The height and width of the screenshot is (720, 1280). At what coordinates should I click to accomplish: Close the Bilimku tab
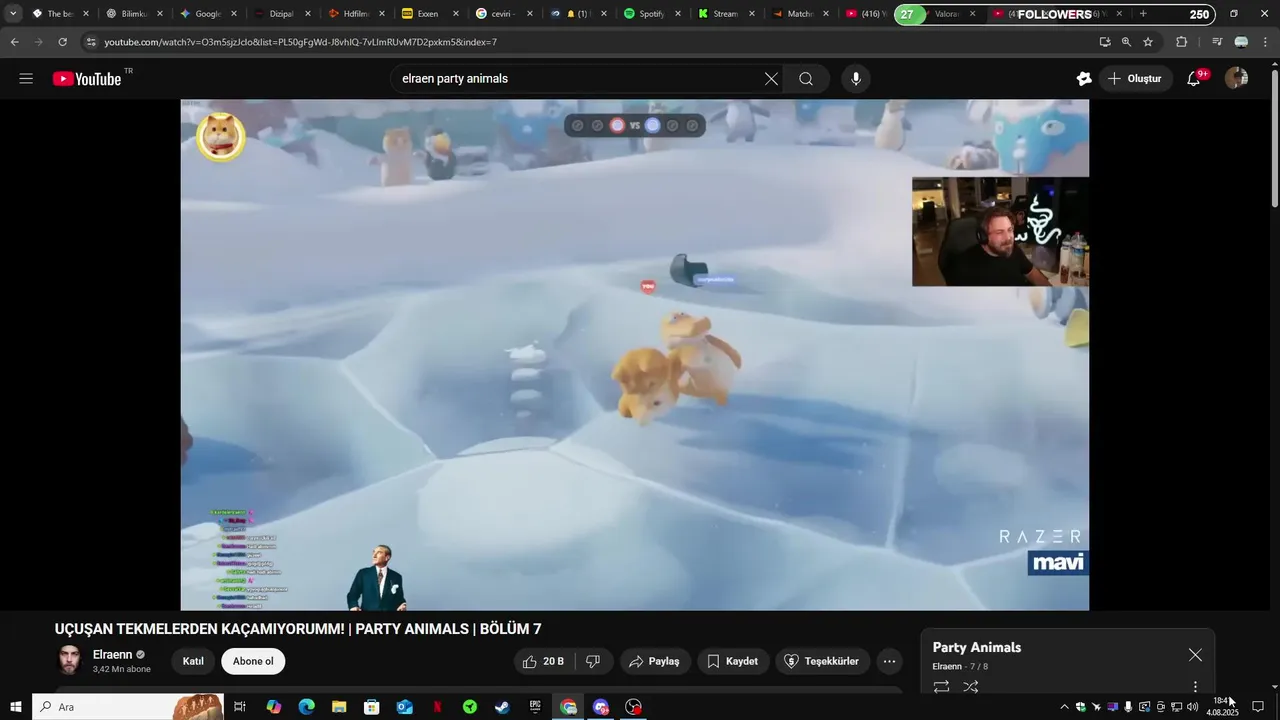(160, 14)
